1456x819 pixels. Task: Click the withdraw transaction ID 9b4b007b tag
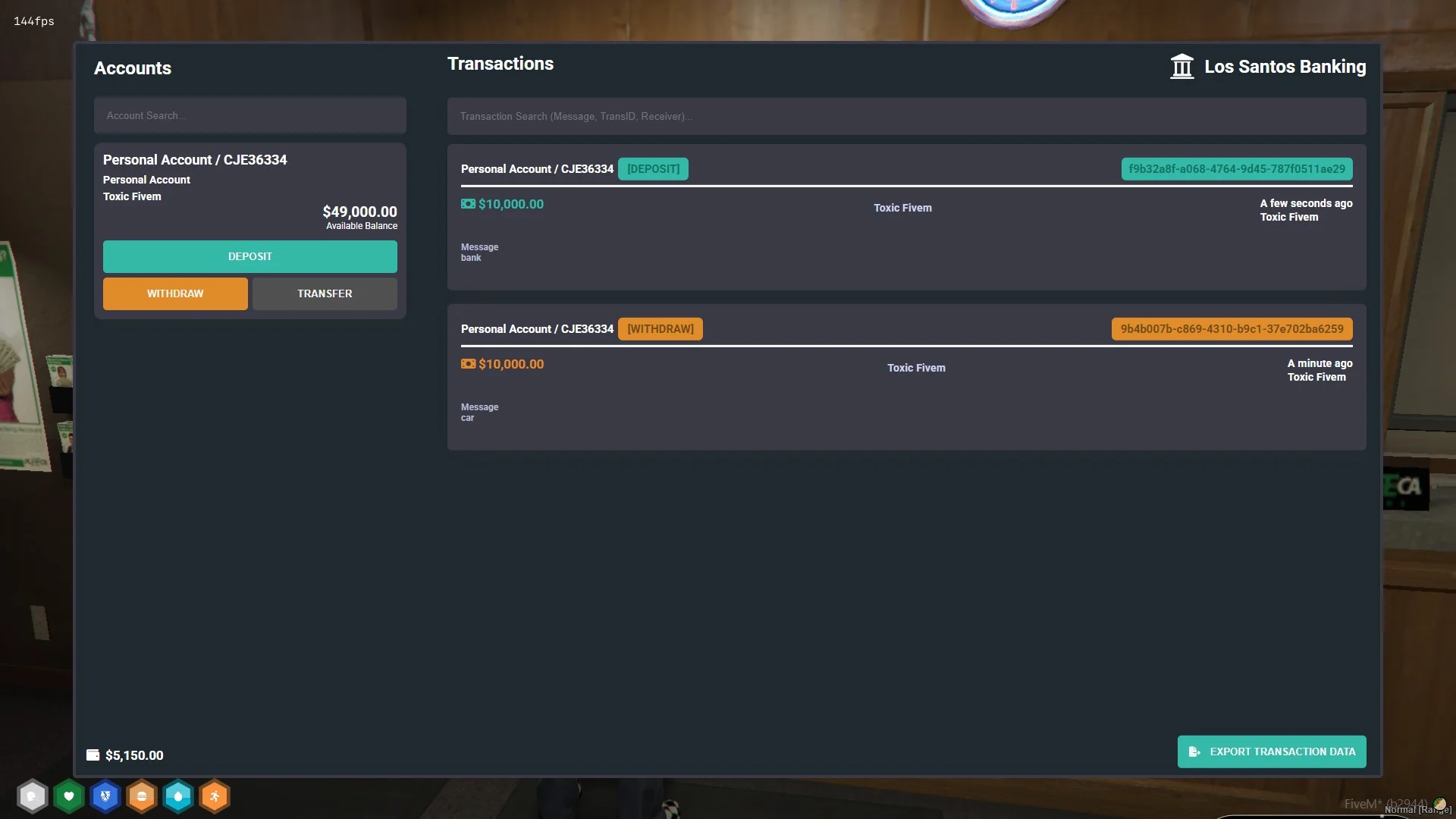[x=1232, y=329]
